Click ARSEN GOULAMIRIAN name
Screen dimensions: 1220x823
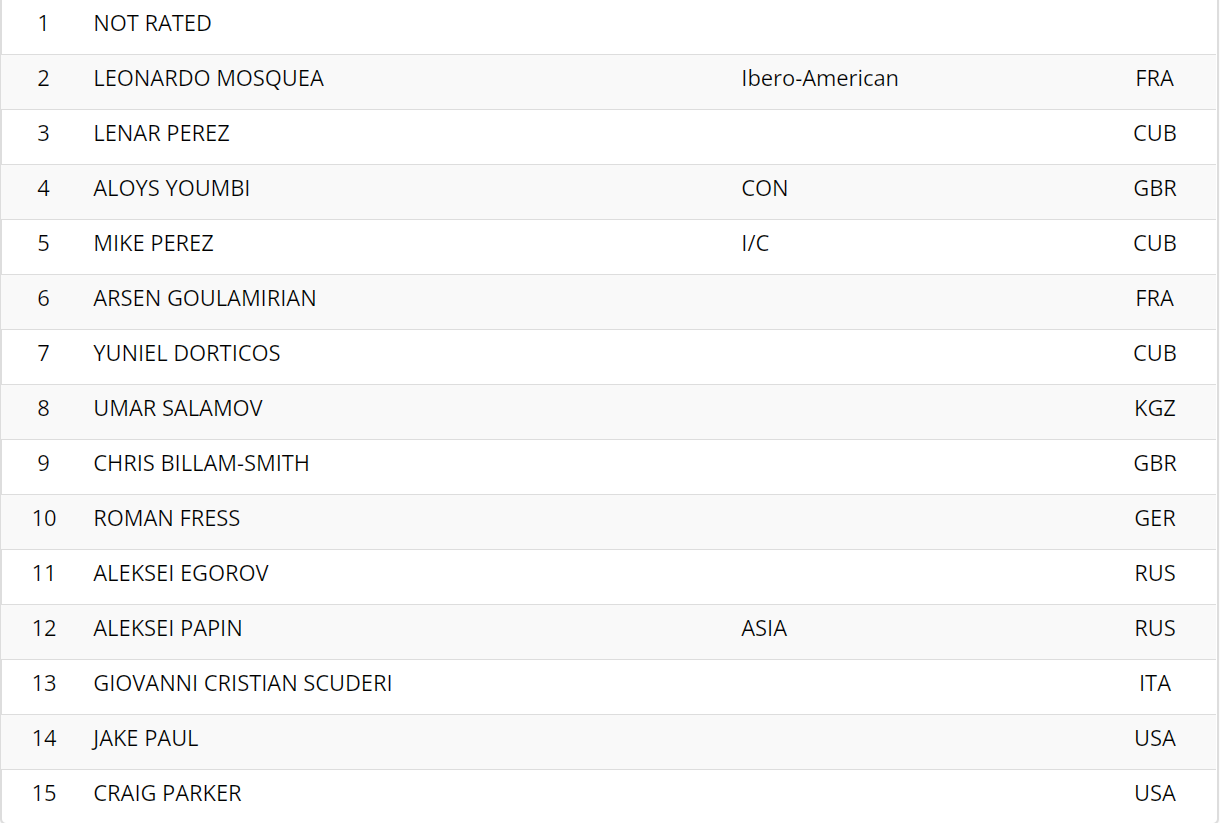(204, 298)
